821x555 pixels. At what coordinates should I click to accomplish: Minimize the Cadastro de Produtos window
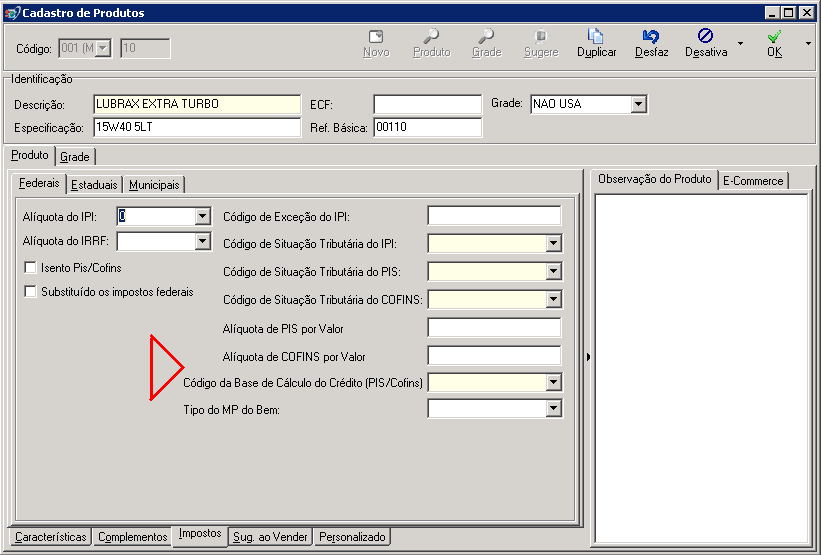[x=772, y=13]
